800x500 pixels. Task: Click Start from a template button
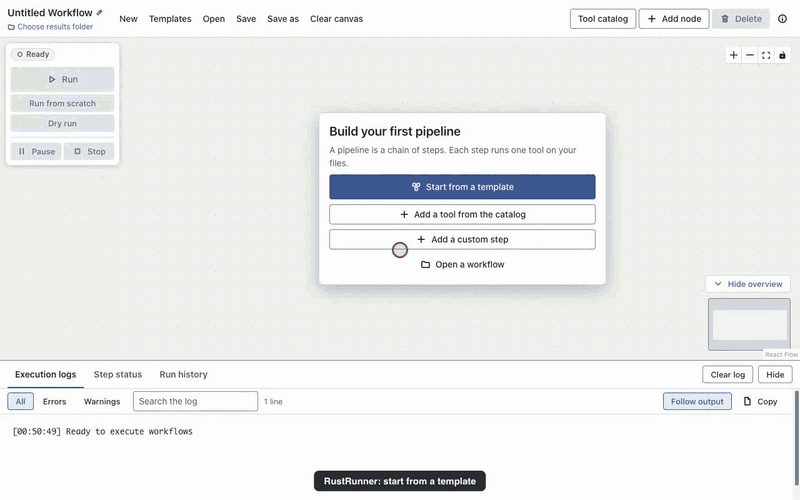coord(462,187)
